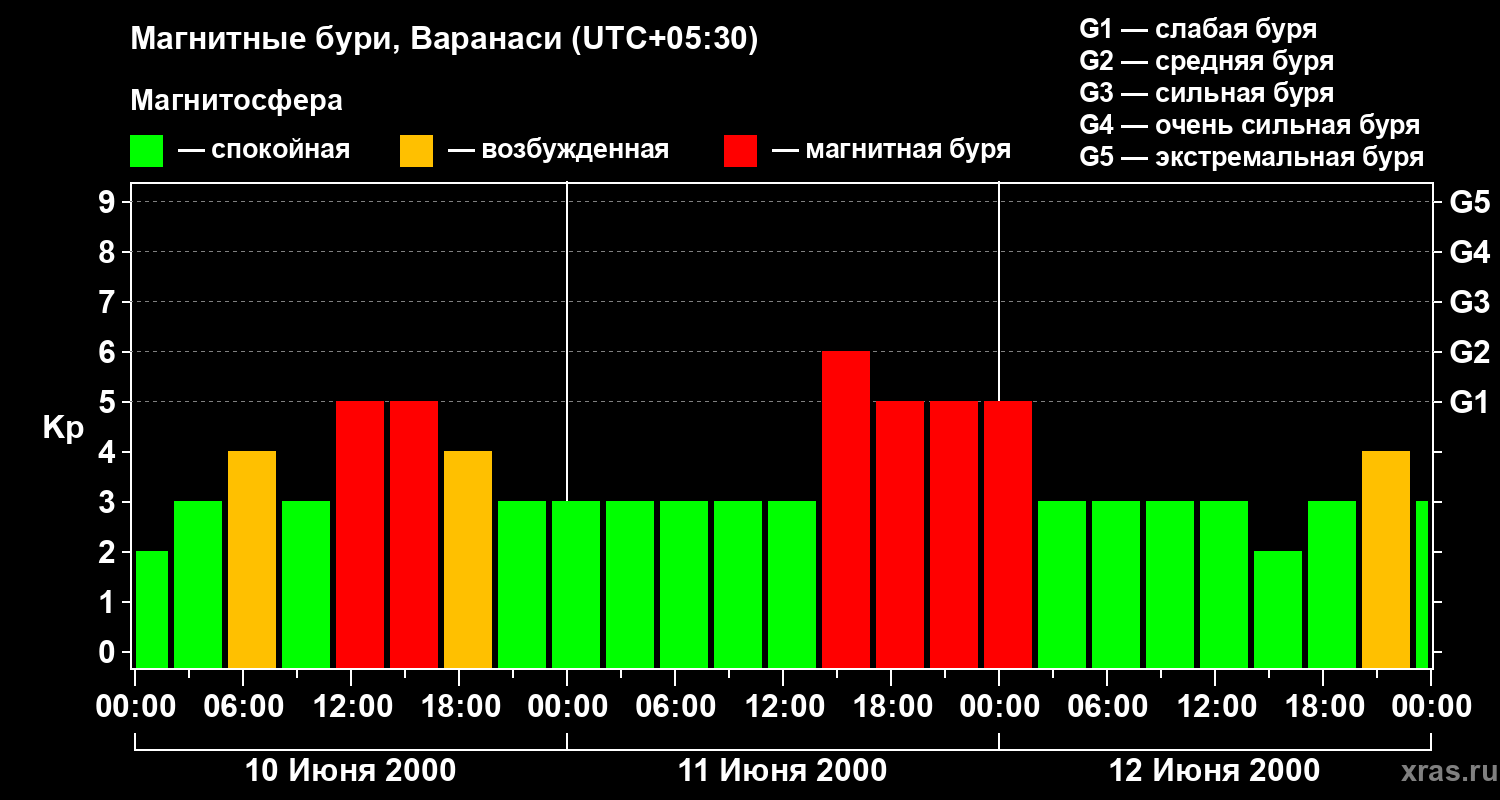Click the tall red Kp 6 bar on 11 Июня
1500x800 pixels.
846,509
